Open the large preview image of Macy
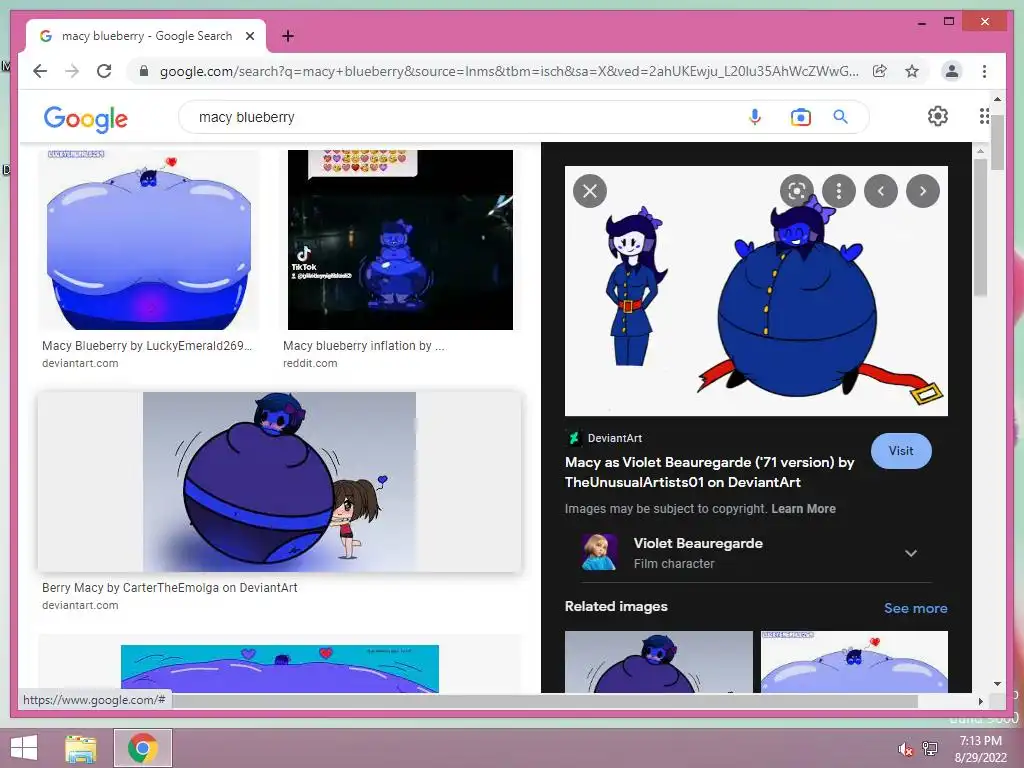The image size is (1024, 768). coord(756,291)
